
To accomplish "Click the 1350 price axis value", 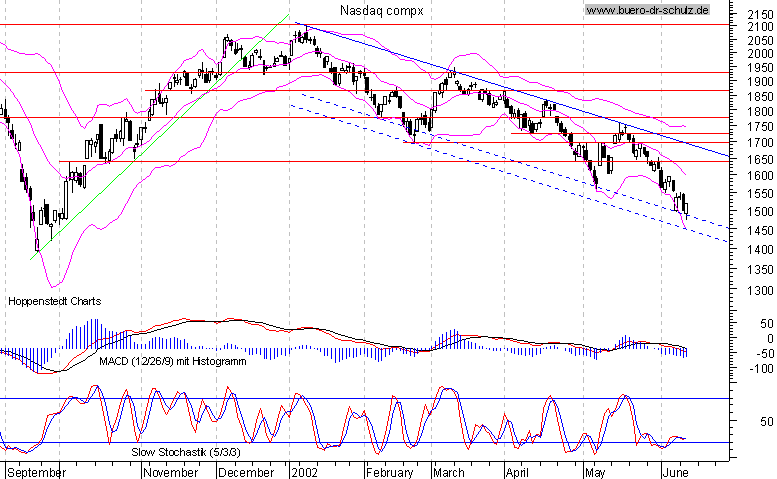I will pyautogui.click(x=760, y=269).
